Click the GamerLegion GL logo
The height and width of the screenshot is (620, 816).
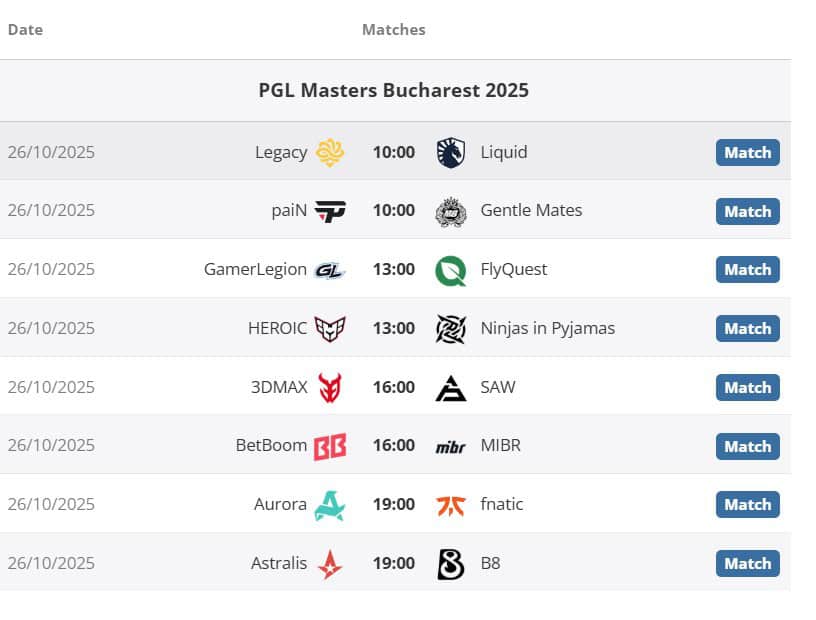tap(330, 270)
